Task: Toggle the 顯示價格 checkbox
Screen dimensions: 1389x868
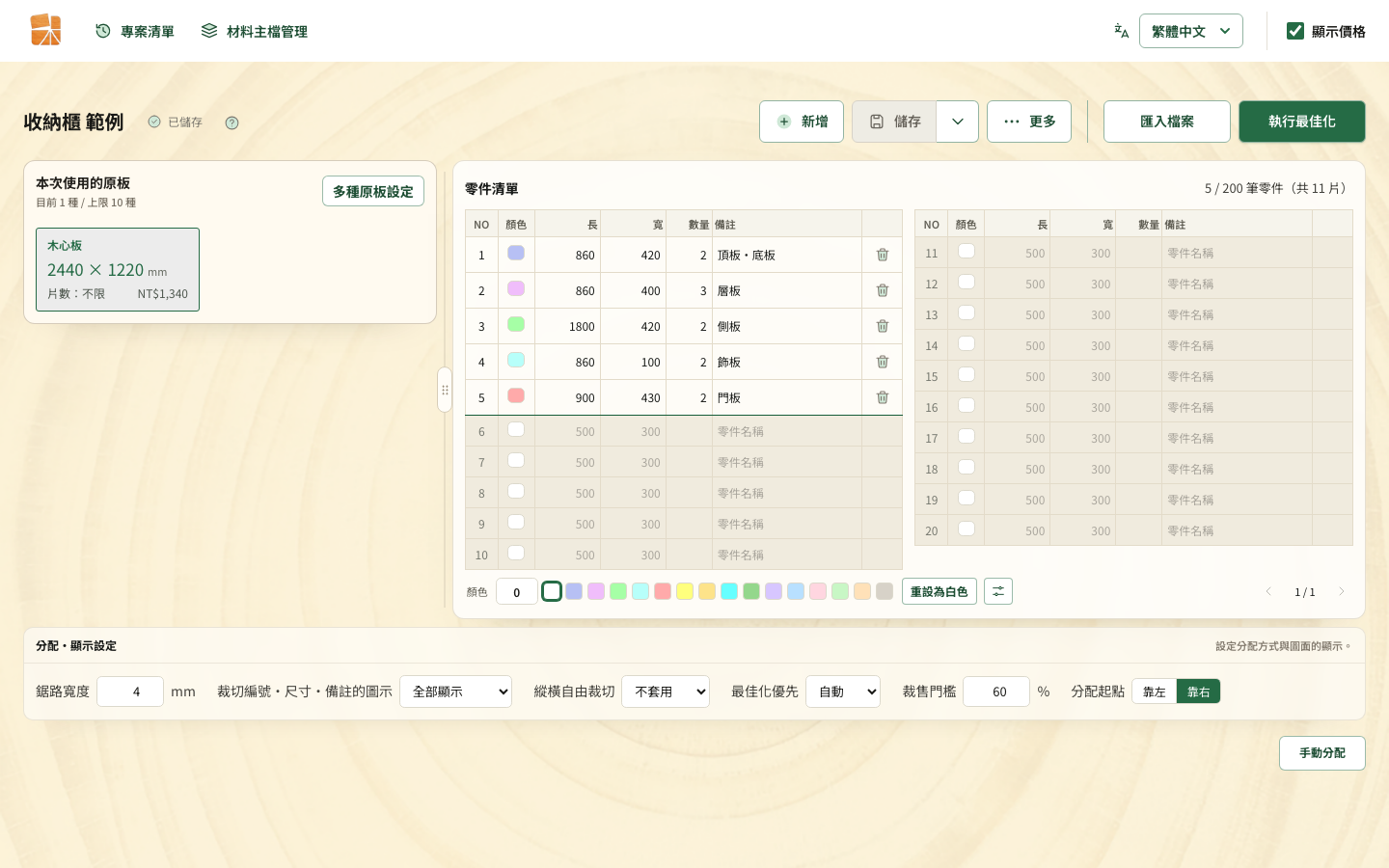Action: pyautogui.click(x=1295, y=31)
